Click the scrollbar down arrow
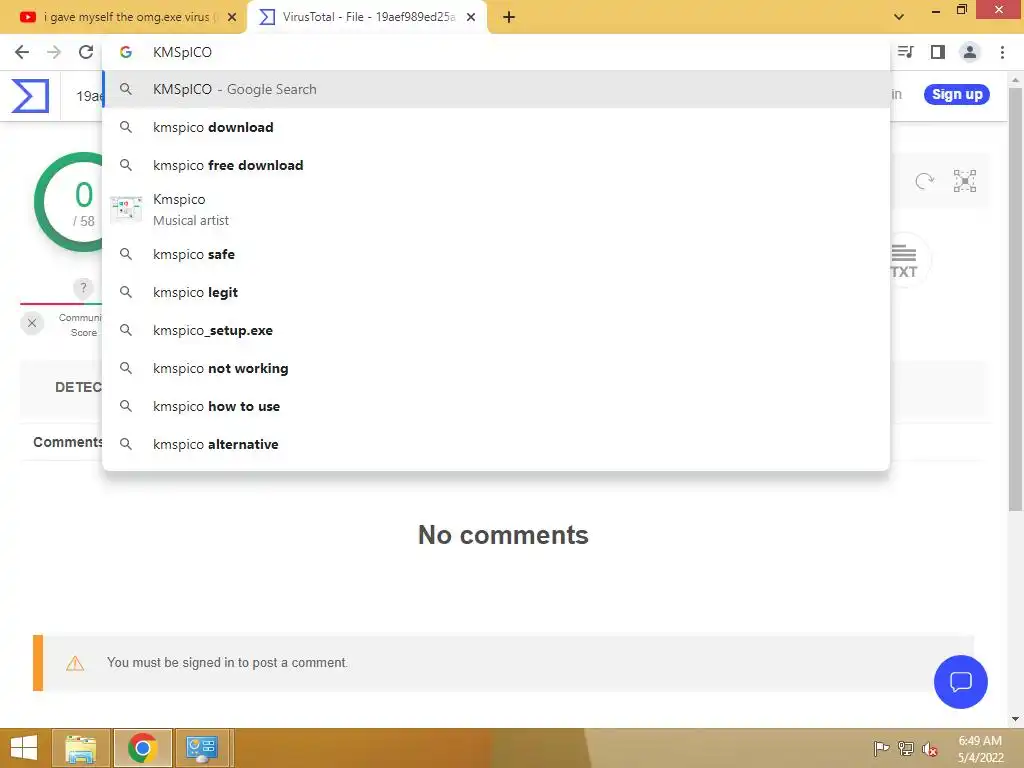Image resolution: width=1024 pixels, height=768 pixels. (x=1015, y=719)
